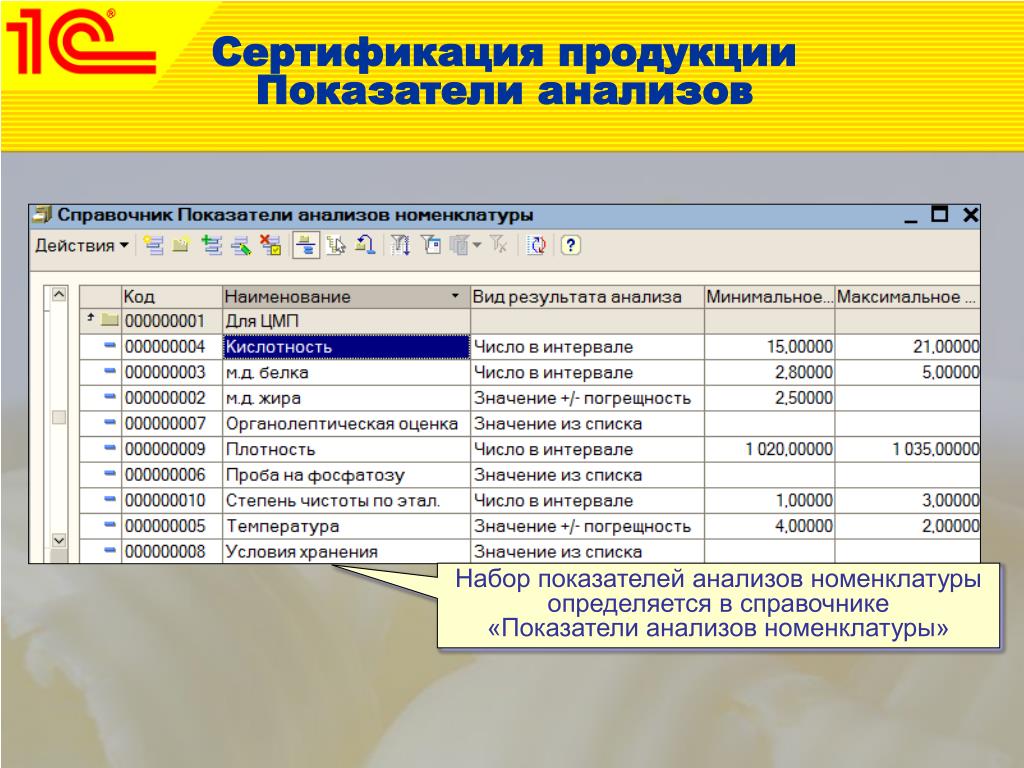Click the vertical scrollbar thumb
The image size is (1024, 768).
(x=59, y=417)
